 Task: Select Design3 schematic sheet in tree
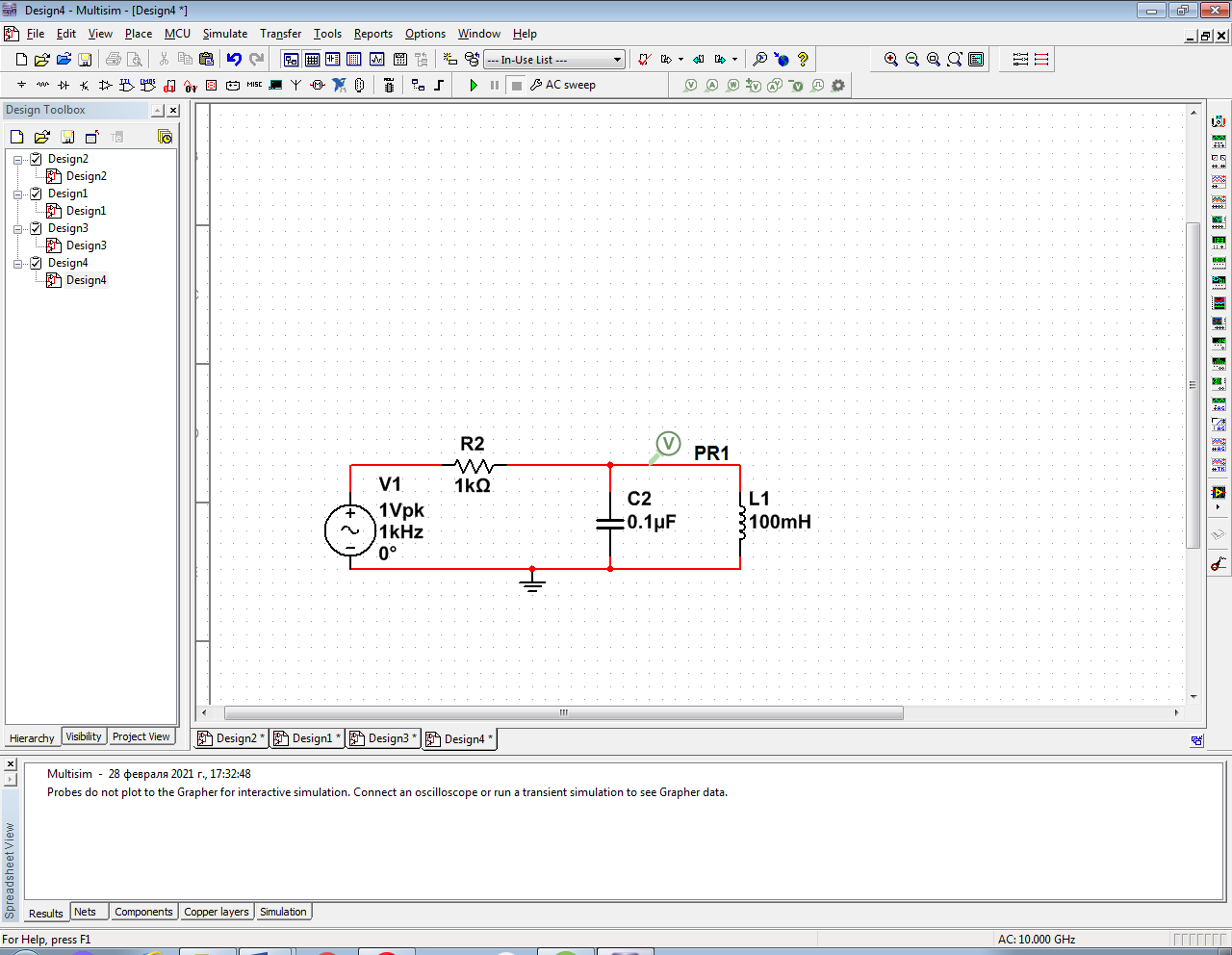point(86,245)
